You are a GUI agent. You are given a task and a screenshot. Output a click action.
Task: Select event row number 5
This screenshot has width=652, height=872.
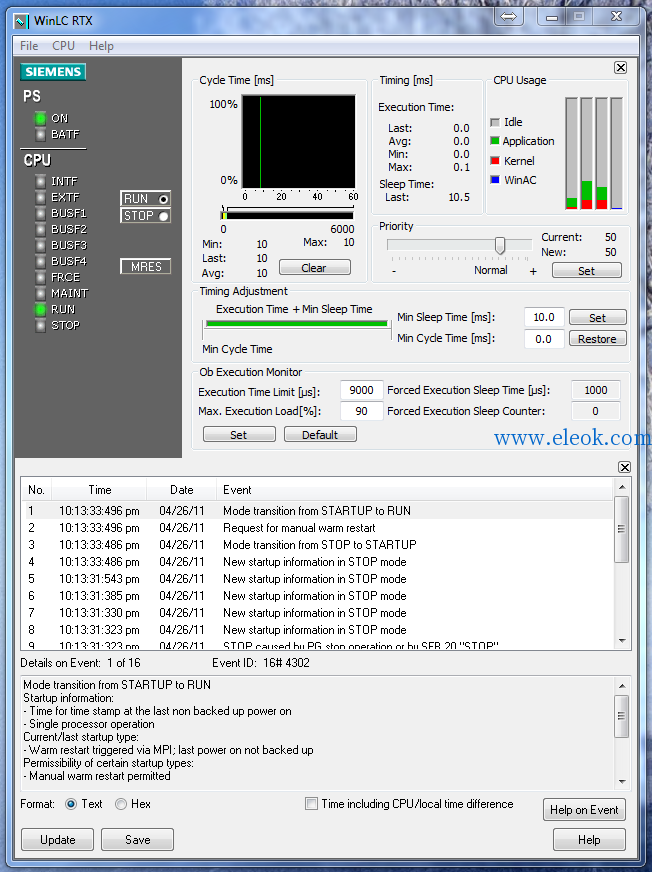tap(318, 579)
